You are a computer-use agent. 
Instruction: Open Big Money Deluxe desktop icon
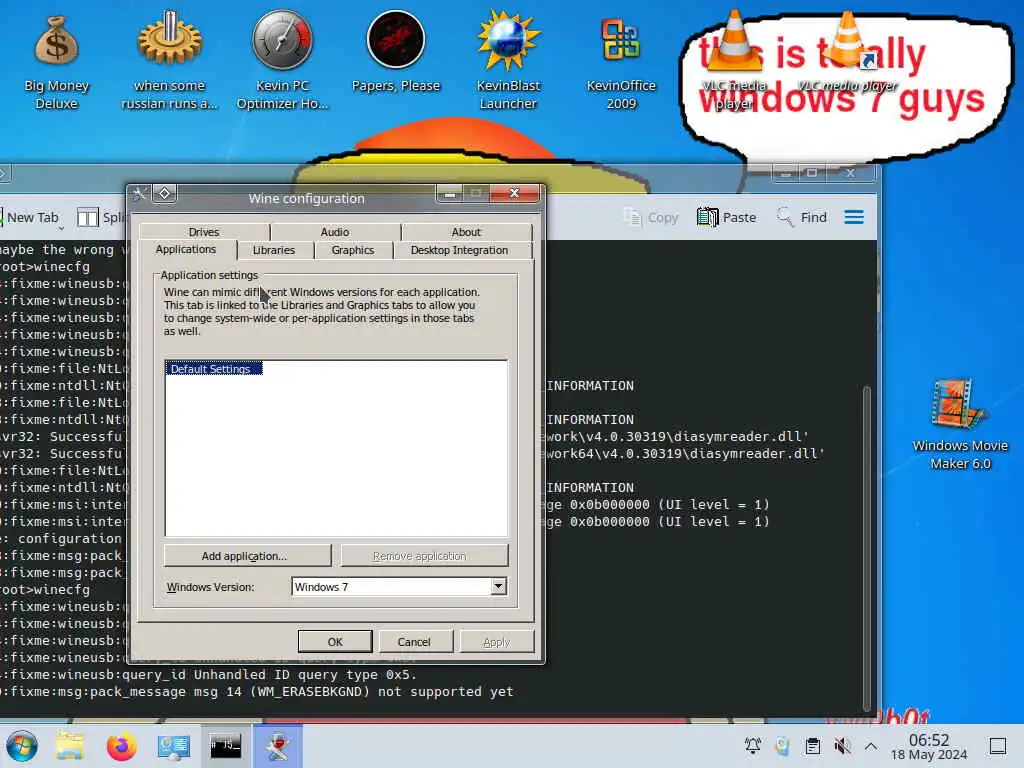(56, 60)
